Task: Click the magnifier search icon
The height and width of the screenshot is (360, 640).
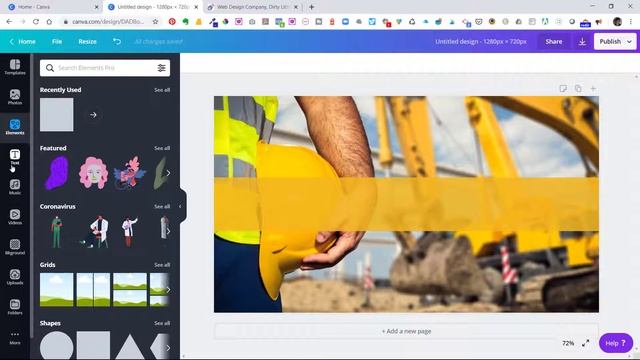Action: point(50,68)
